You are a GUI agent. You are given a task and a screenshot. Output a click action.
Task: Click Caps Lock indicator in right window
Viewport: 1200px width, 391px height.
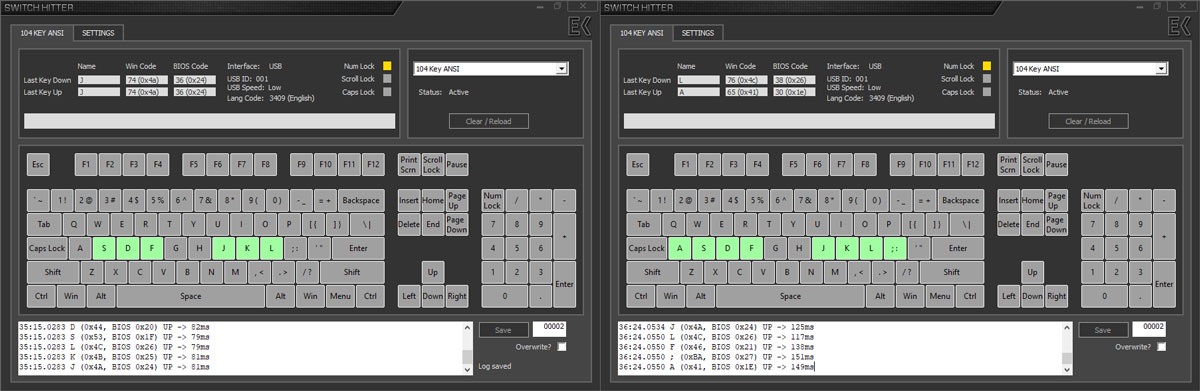987,92
